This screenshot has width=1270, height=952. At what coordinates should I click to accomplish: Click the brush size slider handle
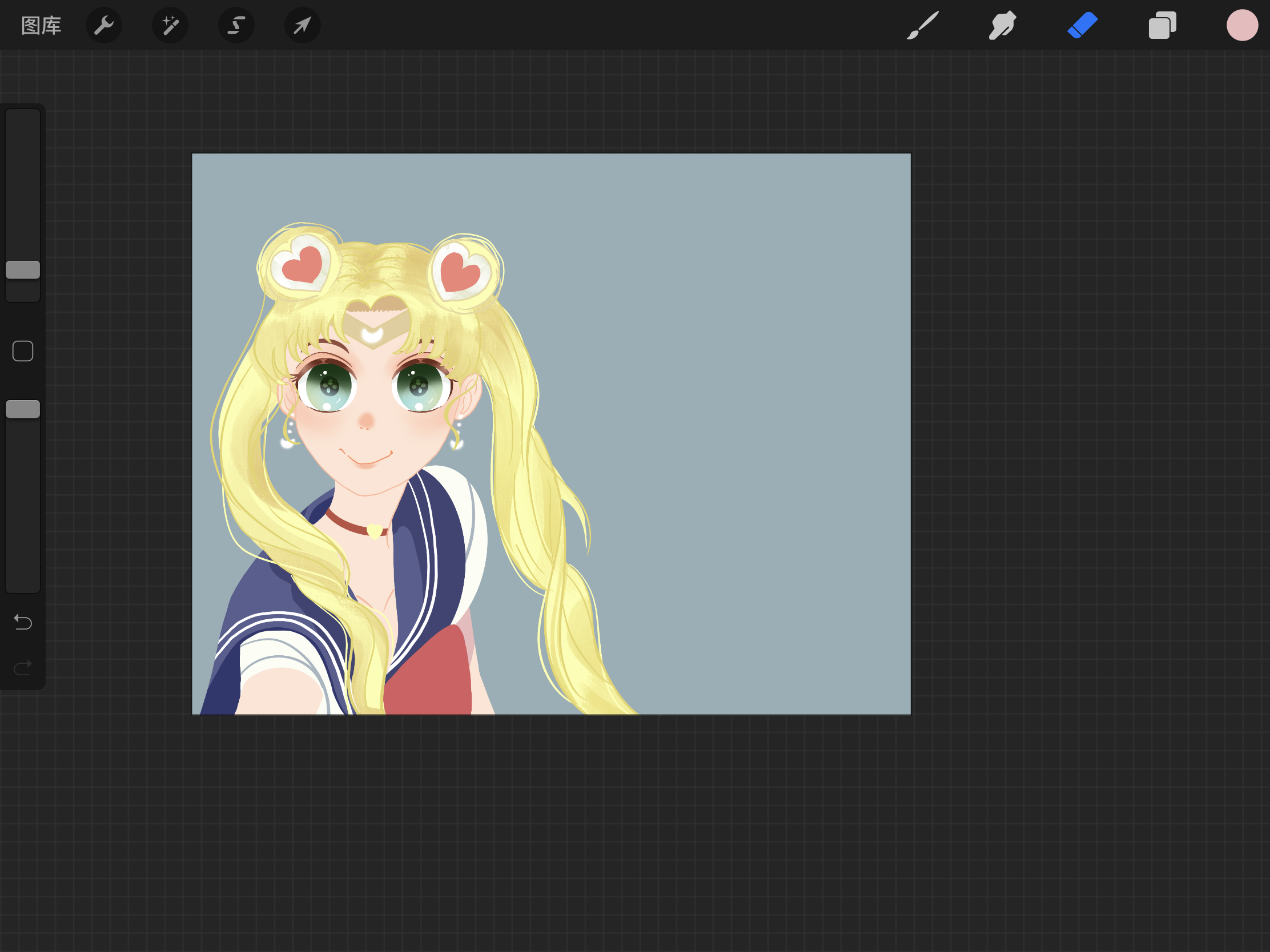tap(23, 270)
